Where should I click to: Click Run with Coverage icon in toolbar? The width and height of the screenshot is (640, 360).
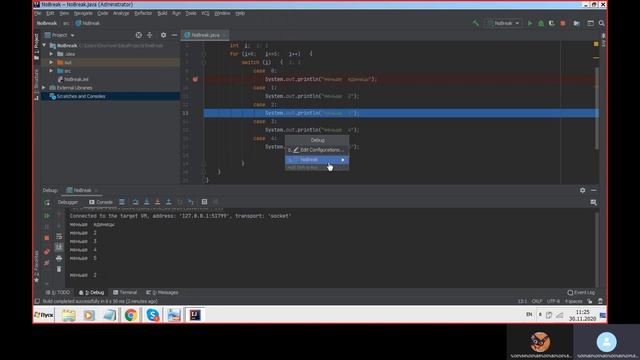(x=552, y=23)
